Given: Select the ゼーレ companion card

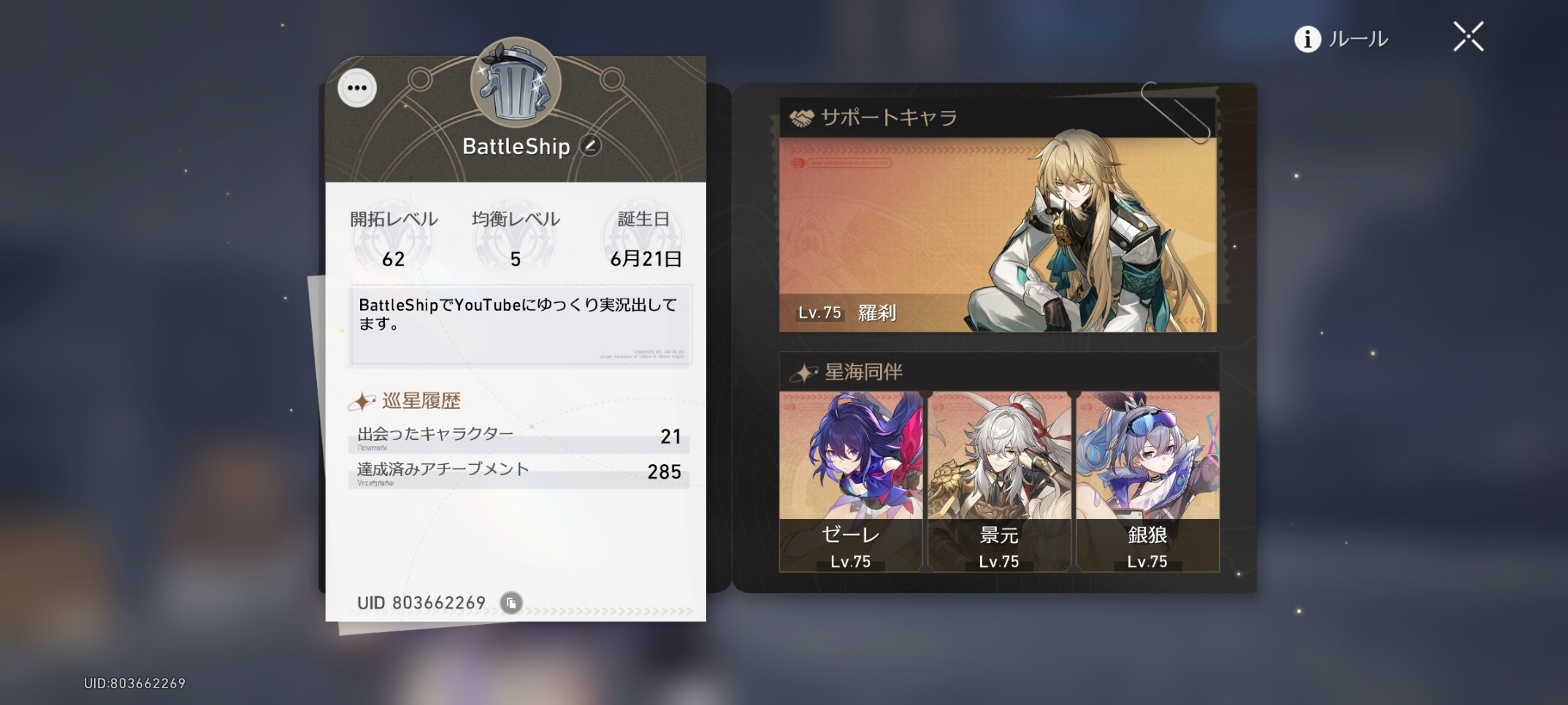Looking at the screenshot, I should pyautogui.click(x=851, y=482).
